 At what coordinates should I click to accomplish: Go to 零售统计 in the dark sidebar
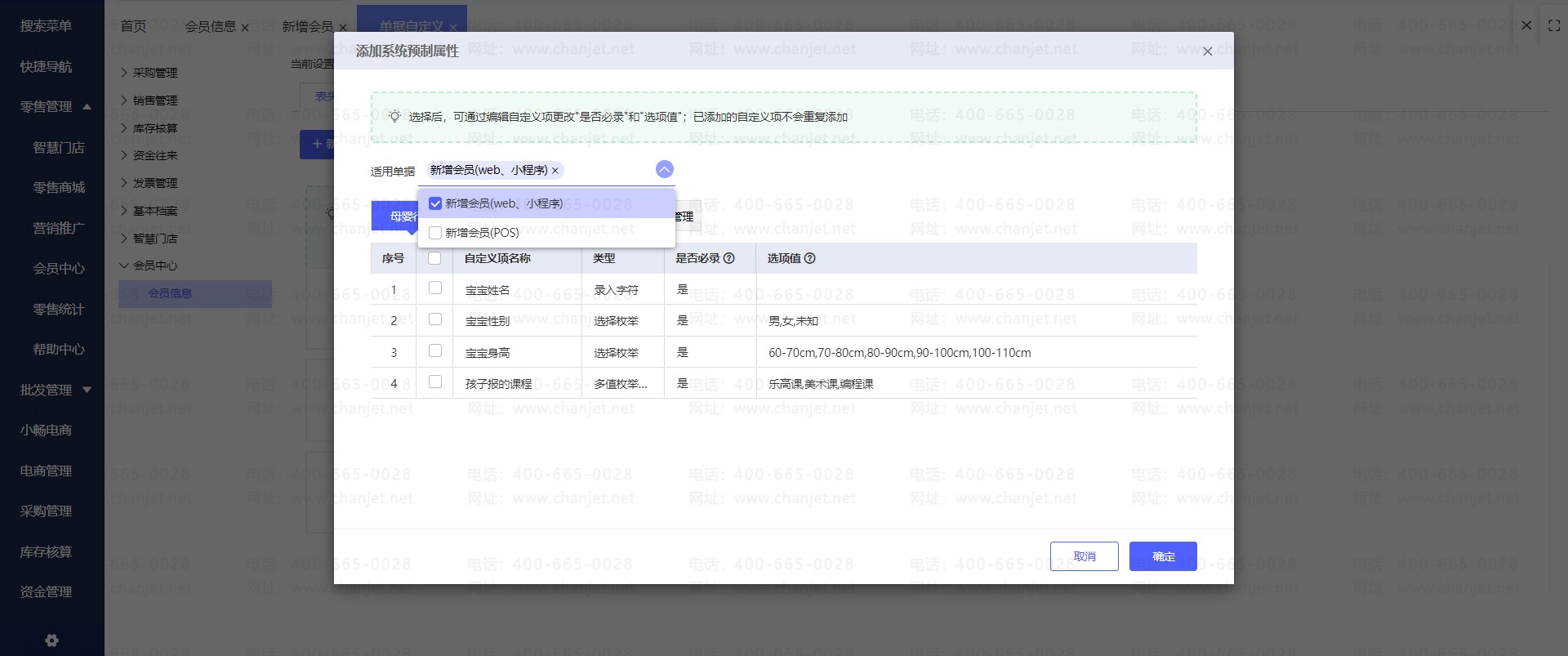(x=59, y=310)
